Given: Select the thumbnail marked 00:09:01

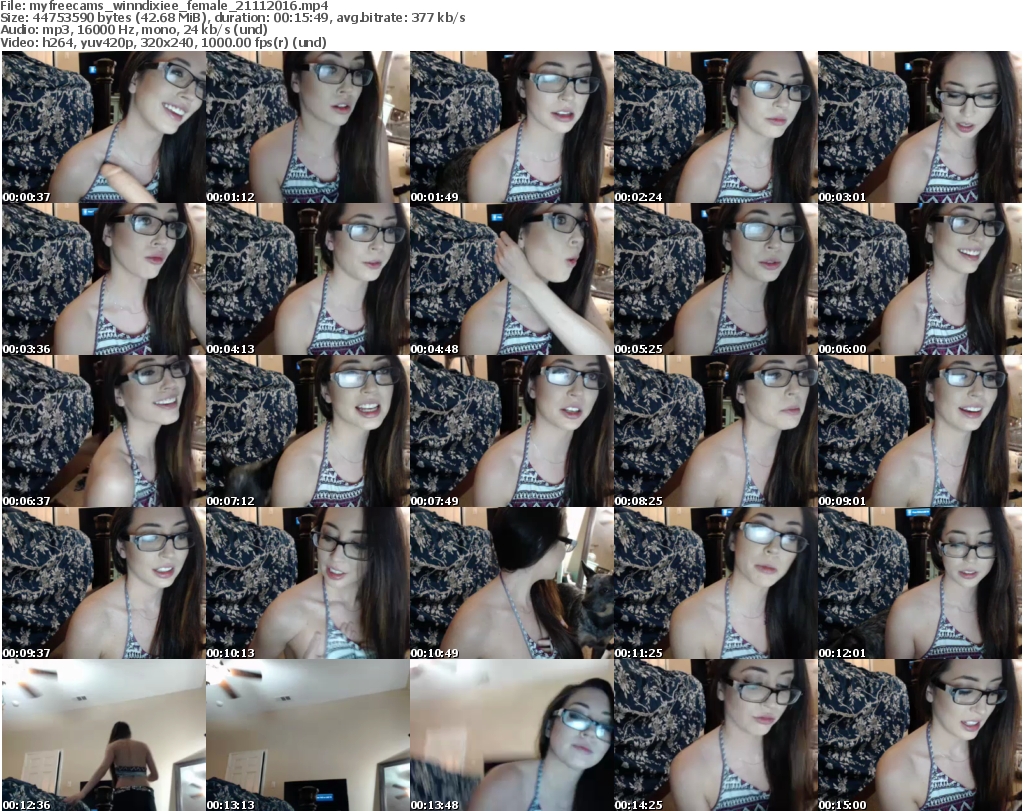Looking at the screenshot, I should tap(920, 431).
